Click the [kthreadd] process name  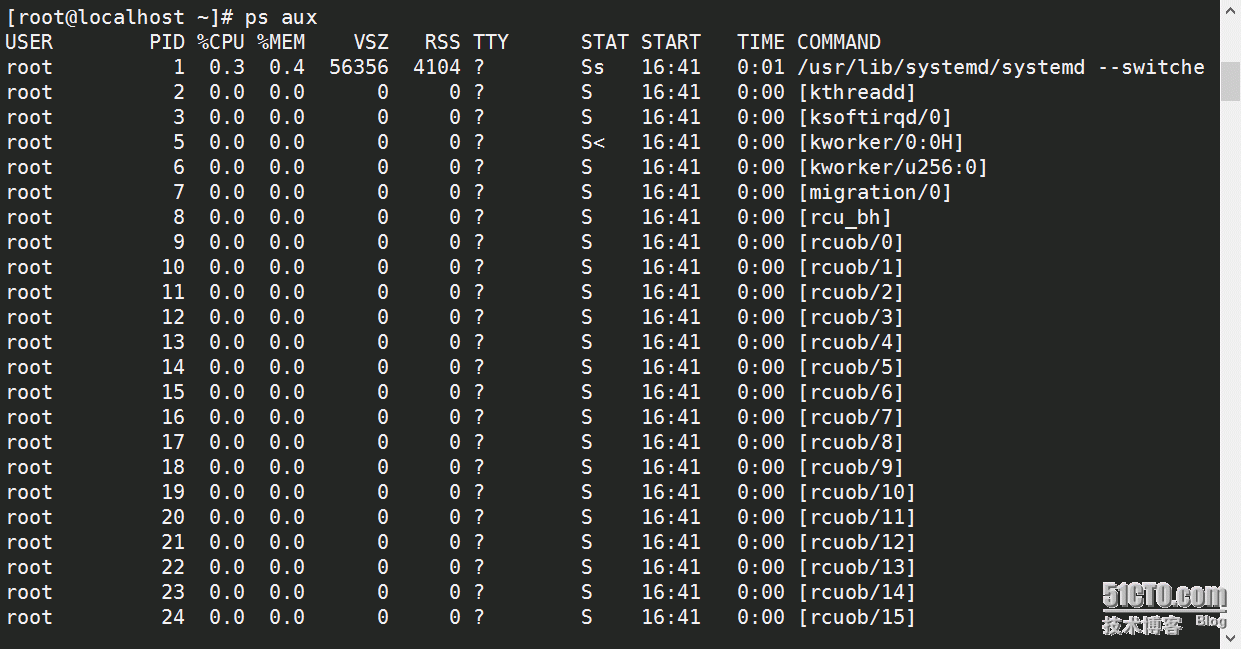857,92
